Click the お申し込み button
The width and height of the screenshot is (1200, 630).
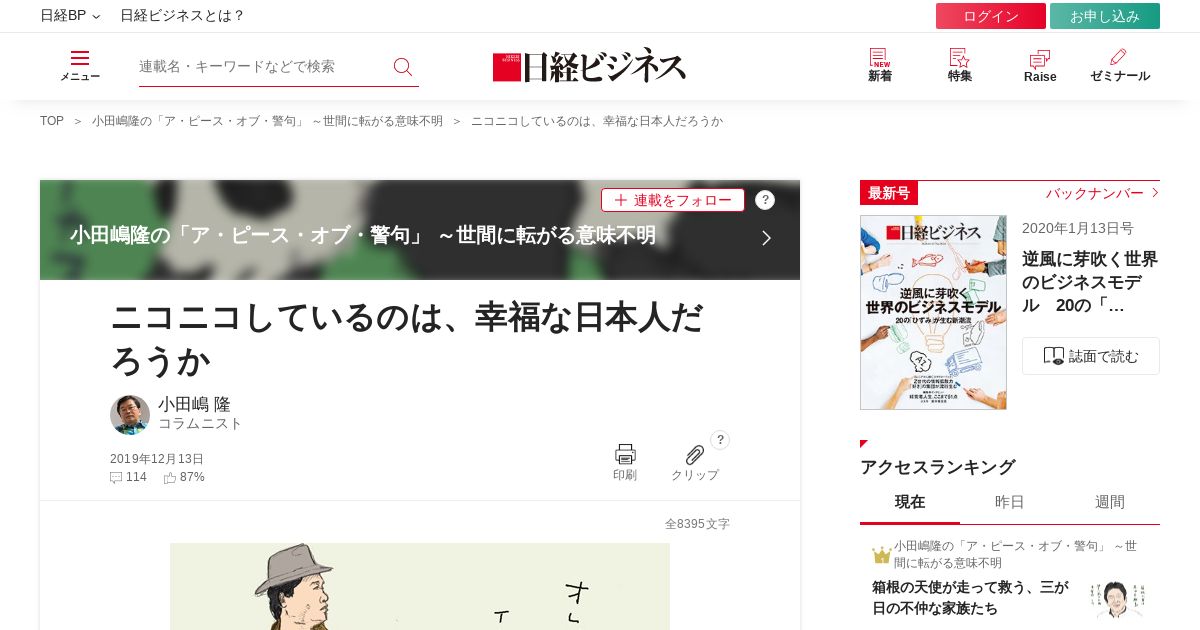[1105, 16]
